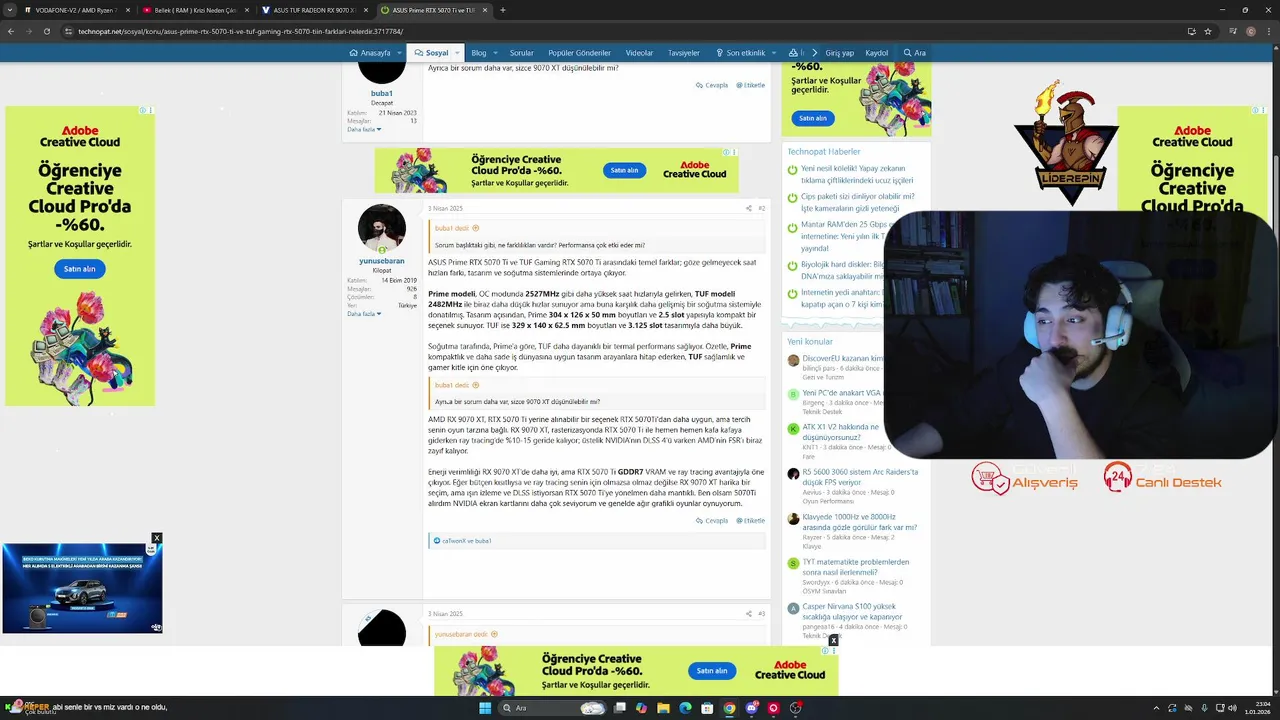Open the Tavsiyeler navbar item
Screen dimensions: 1280x720
684,53
